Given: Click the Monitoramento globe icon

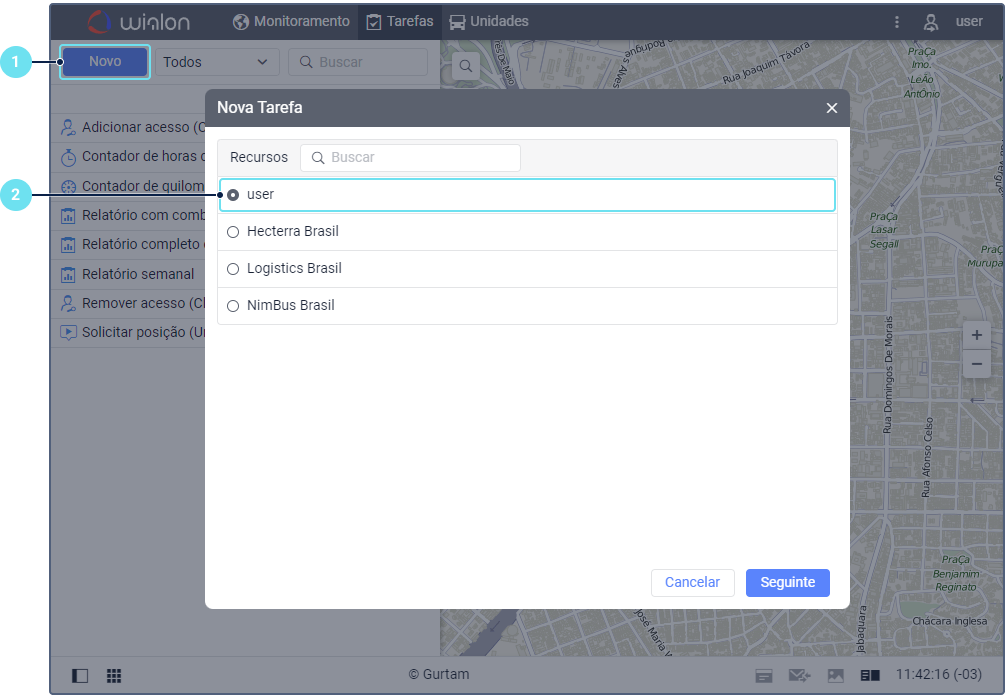Looking at the screenshot, I should point(241,22).
